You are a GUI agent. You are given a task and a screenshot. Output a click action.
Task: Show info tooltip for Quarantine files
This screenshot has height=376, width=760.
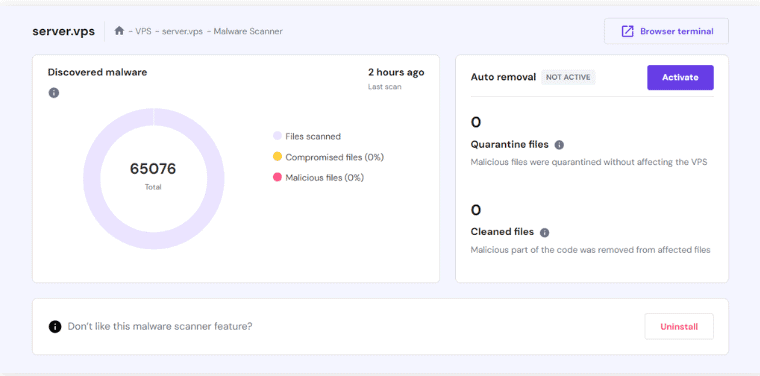click(x=559, y=145)
